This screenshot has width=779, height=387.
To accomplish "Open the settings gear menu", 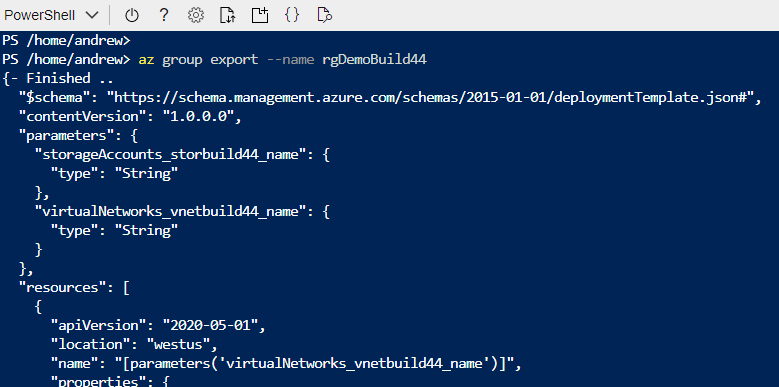I will (196, 15).
